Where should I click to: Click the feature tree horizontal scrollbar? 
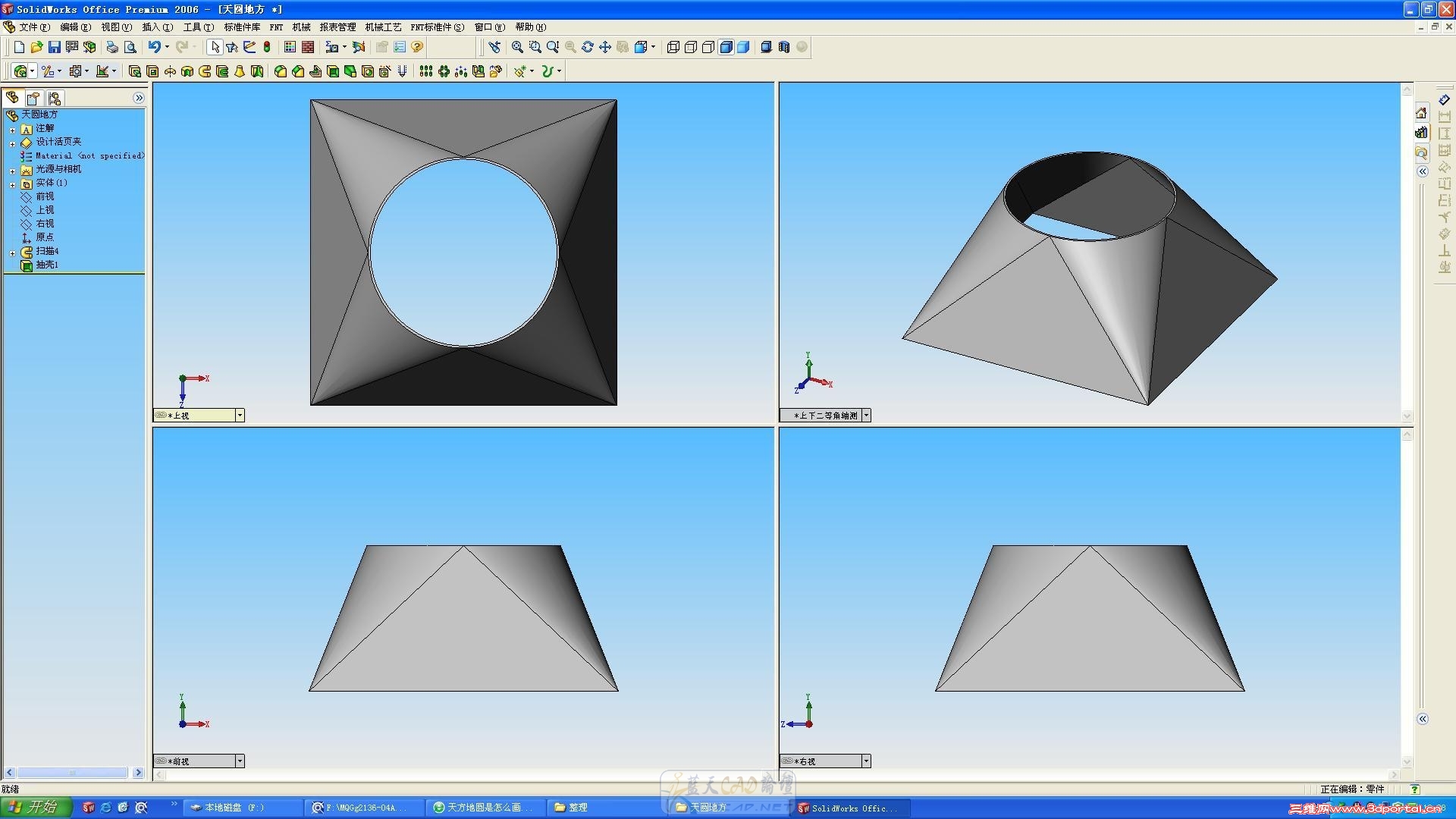(73, 773)
